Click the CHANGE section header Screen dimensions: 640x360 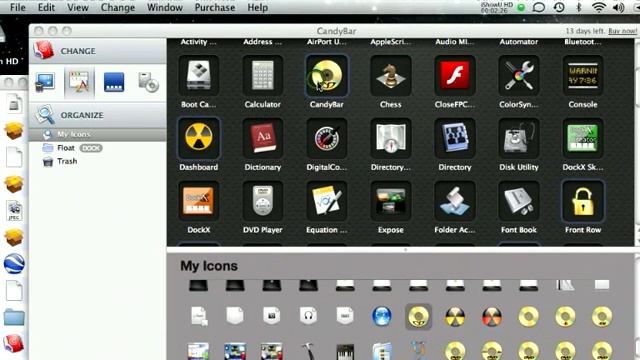tap(98, 51)
